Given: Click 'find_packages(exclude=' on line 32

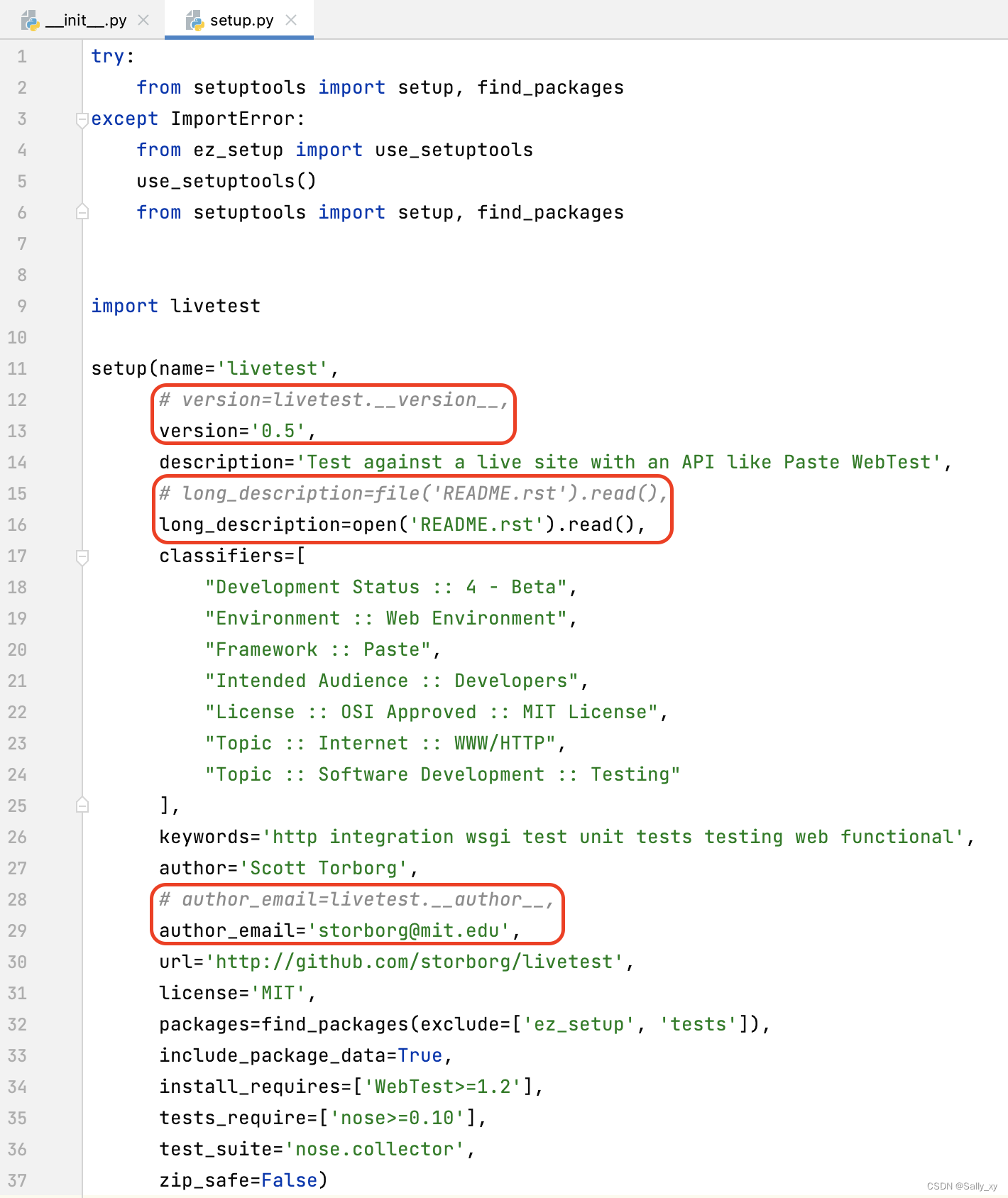Looking at the screenshot, I should [x=385, y=1024].
